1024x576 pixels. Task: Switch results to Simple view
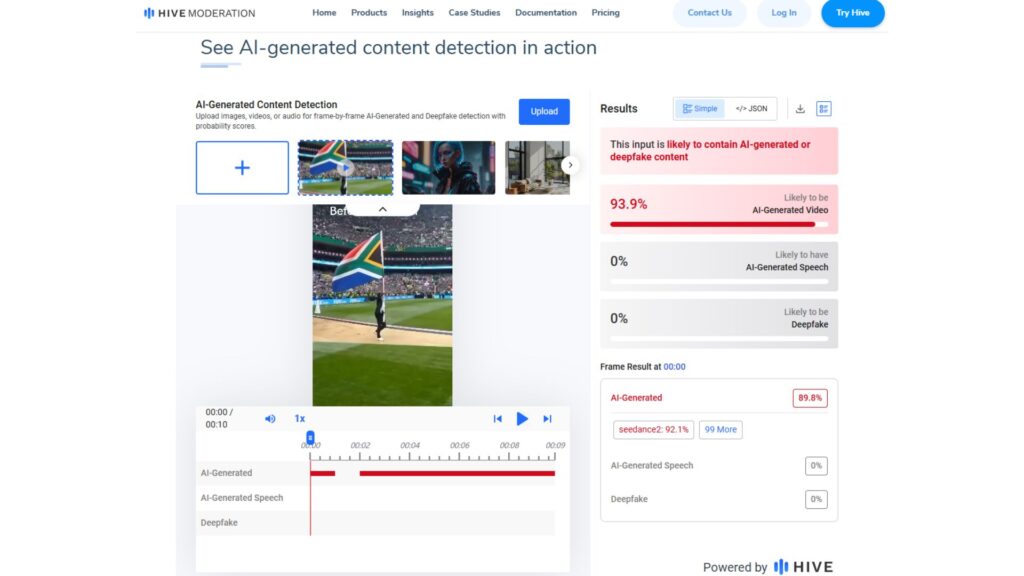point(699,108)
